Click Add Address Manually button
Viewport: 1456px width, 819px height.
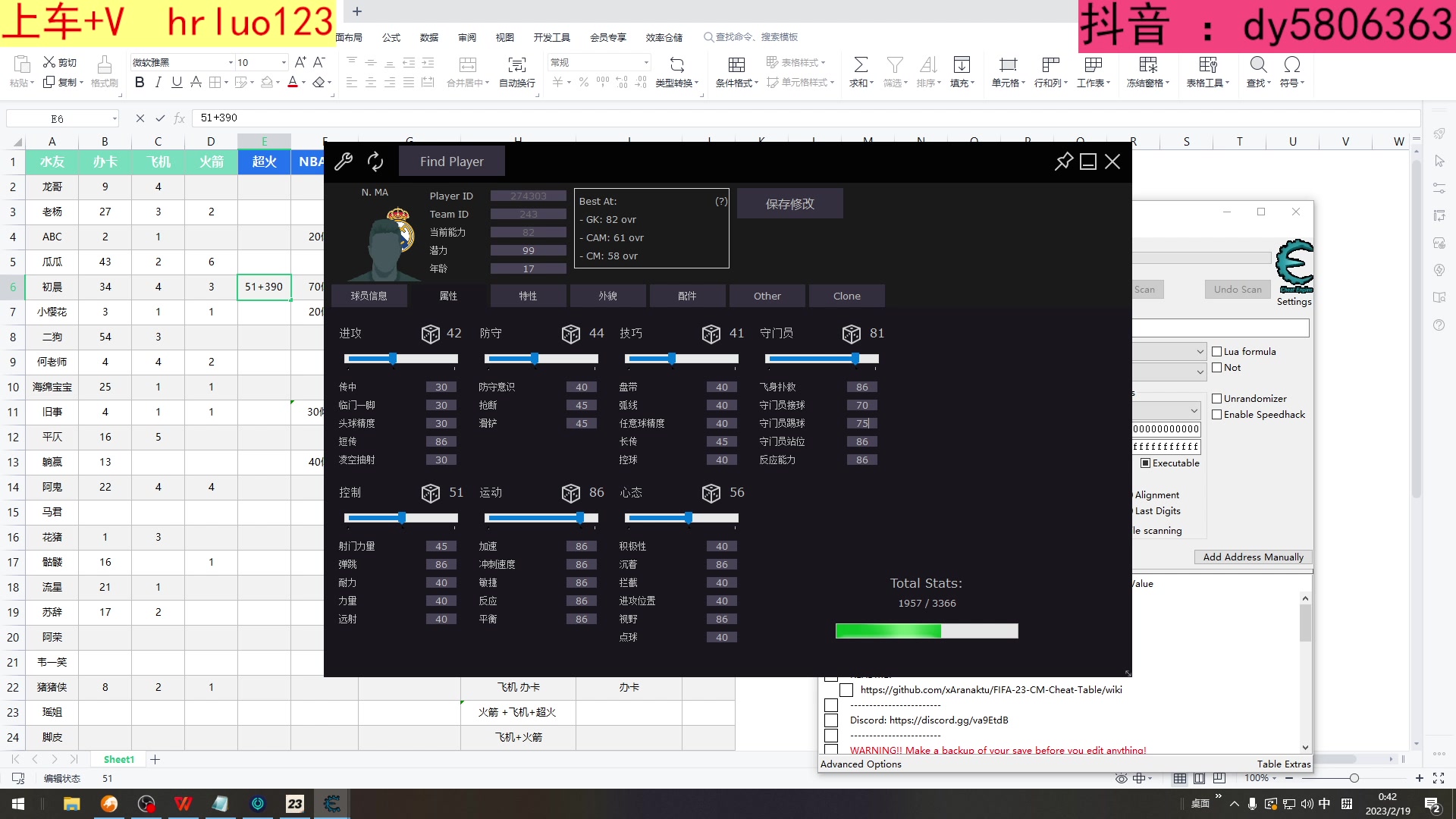pyautogui.click(x=1253, y=557)
